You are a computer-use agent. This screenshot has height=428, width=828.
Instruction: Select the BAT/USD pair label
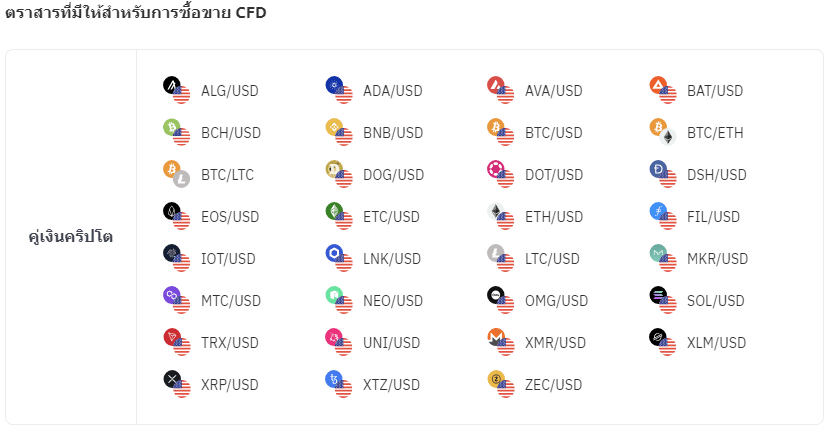pos(715,91)
